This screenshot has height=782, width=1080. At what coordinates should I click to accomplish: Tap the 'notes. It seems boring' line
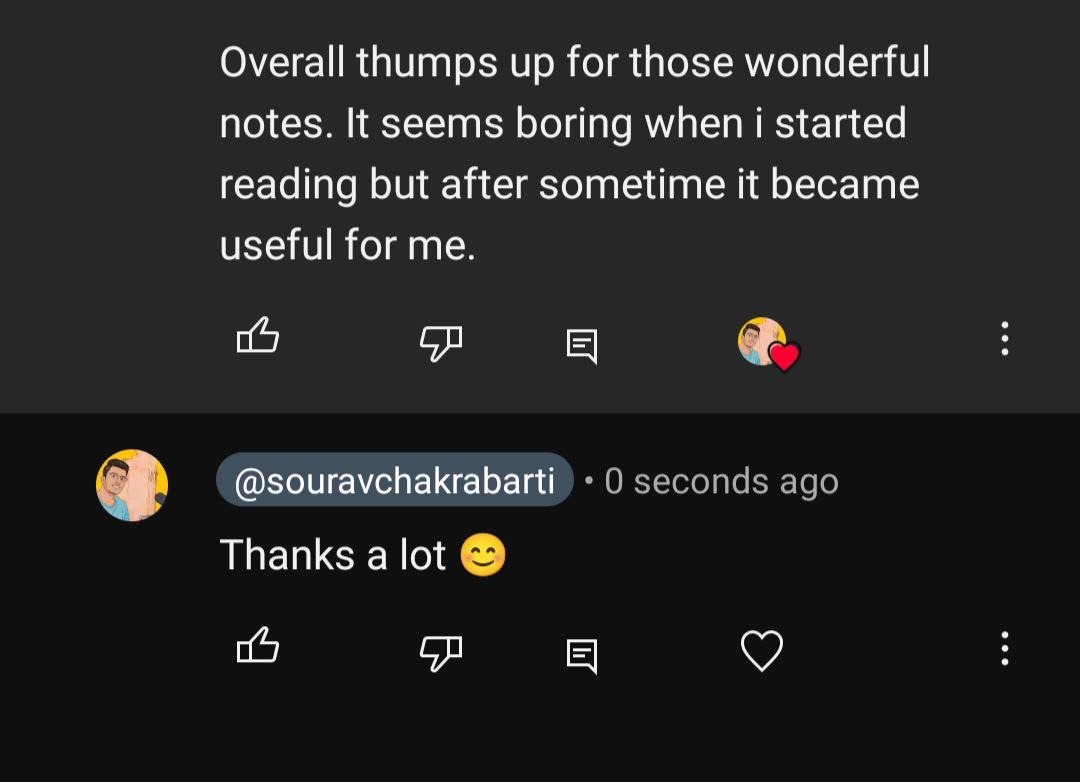coord(562,124)
